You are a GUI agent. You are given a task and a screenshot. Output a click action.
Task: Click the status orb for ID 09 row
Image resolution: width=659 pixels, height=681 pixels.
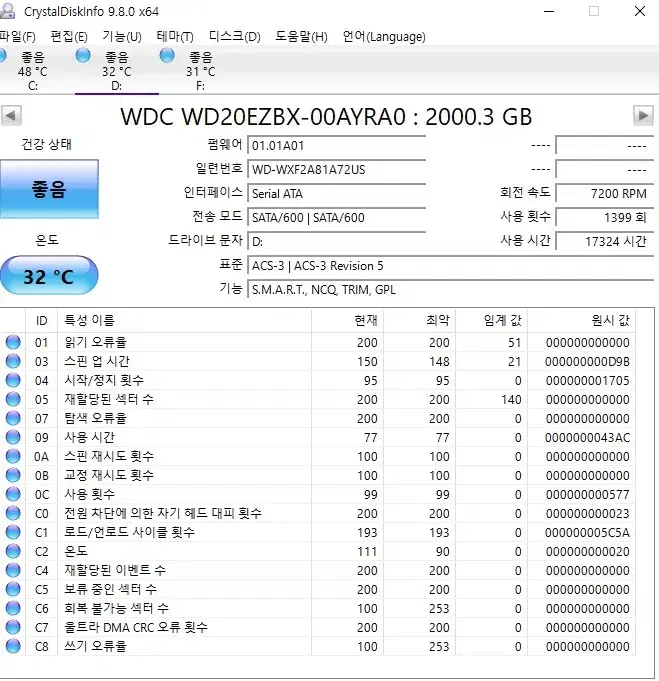pyautogui.click(x=13, y=437)
